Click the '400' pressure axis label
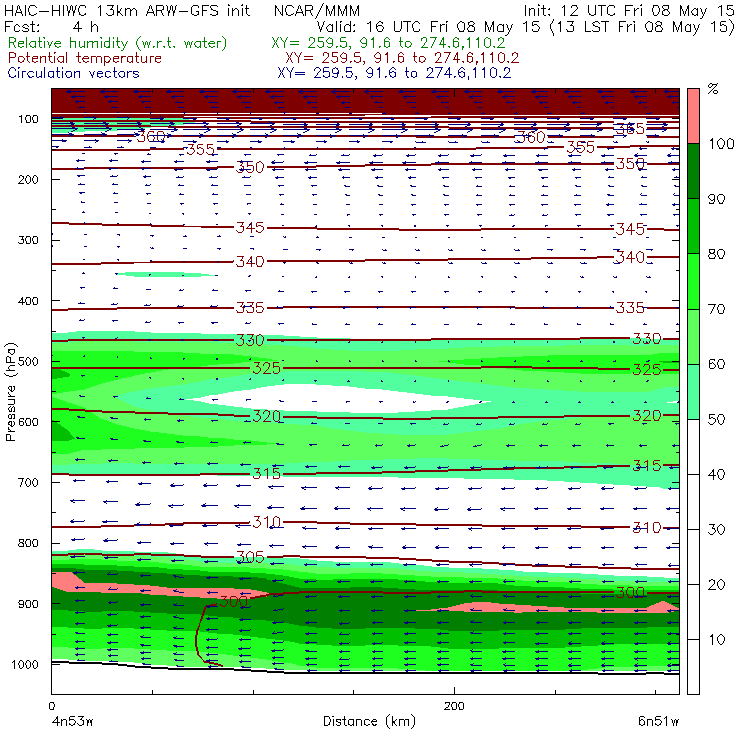The image size is (740, 740). tap(28, 301)
